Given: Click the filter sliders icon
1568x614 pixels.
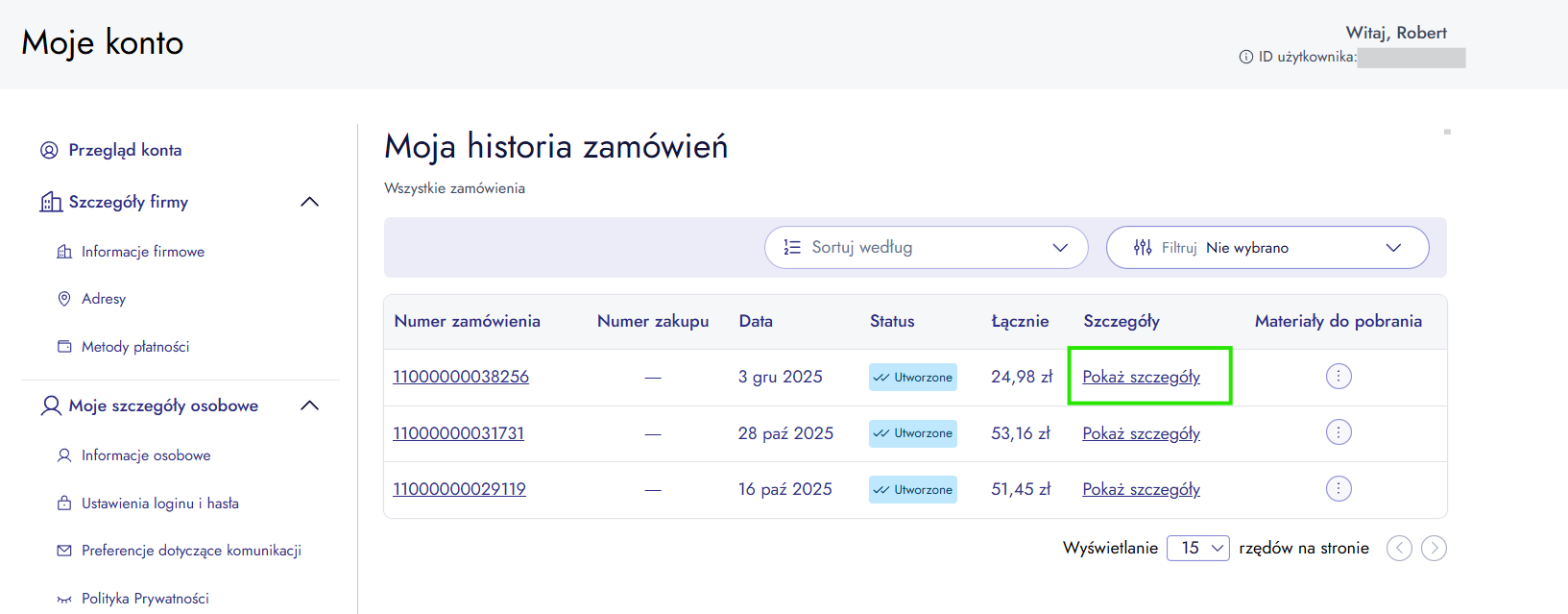Looking at the screenshot, I should click(x=1143, y=248).
